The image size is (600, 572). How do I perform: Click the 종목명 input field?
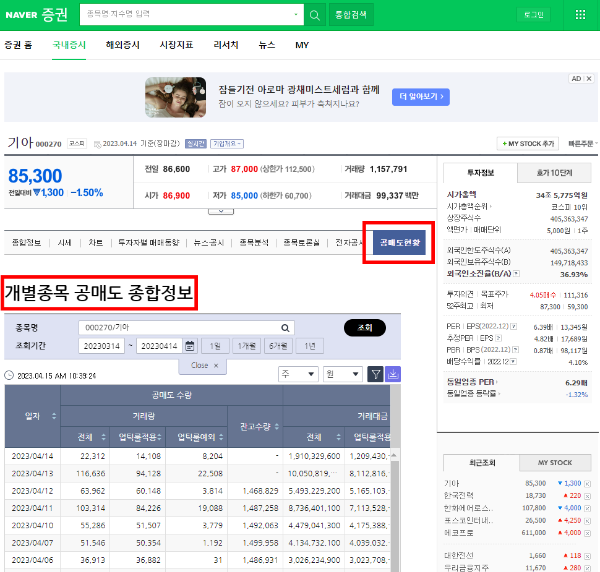pyautogui.click(x=186, y=328)
